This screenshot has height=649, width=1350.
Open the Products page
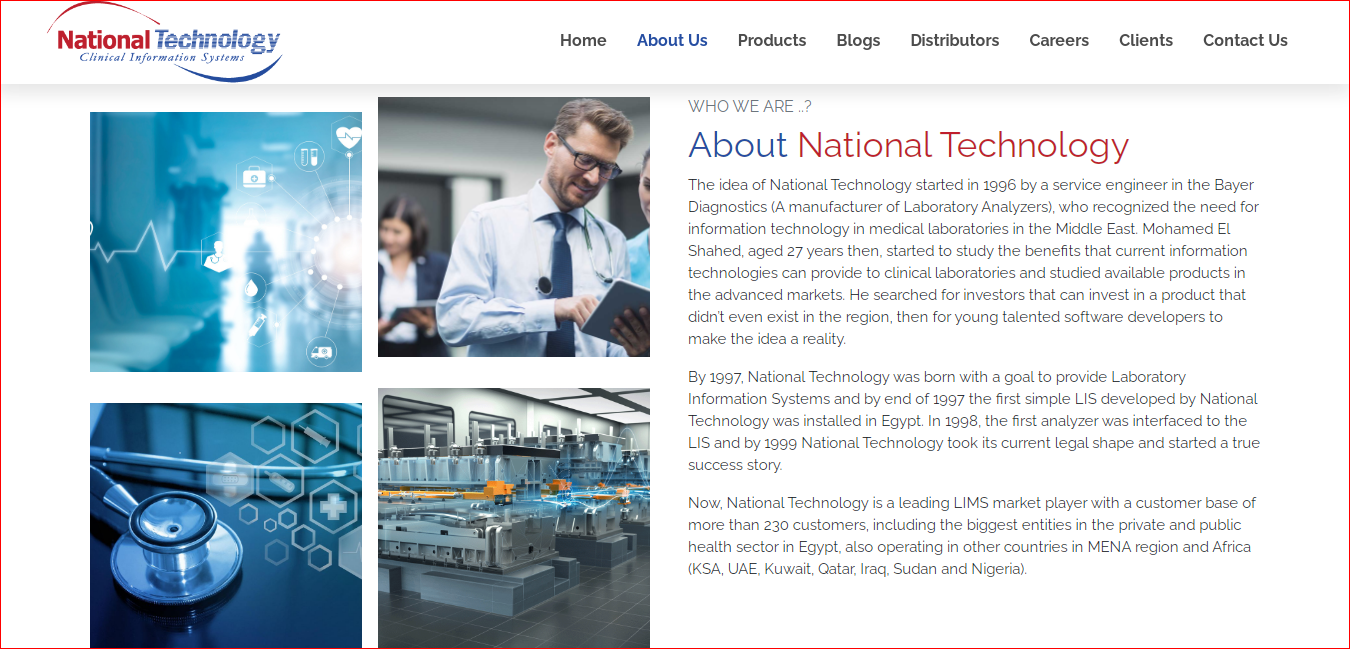tap(772, 41)
